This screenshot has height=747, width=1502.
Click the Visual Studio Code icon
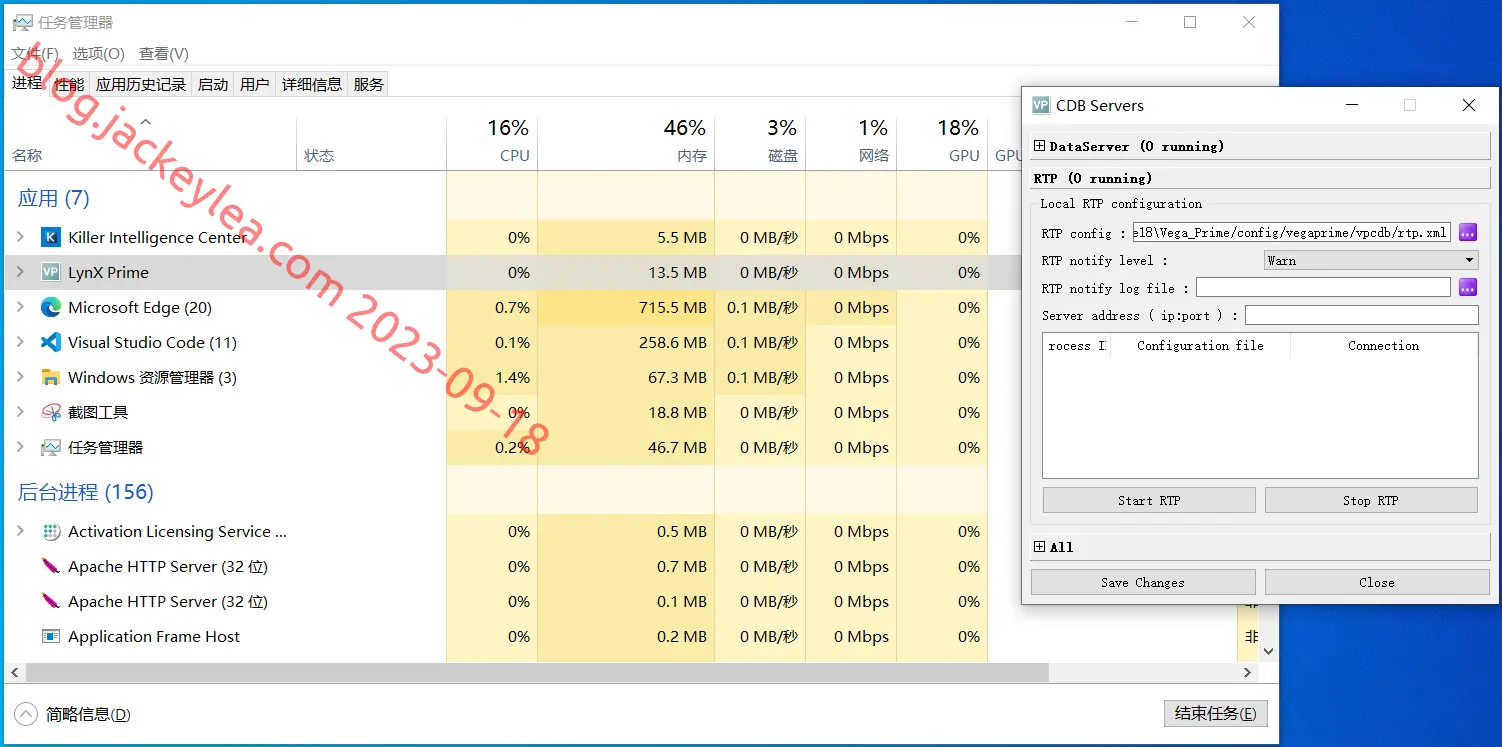[51, 343]
